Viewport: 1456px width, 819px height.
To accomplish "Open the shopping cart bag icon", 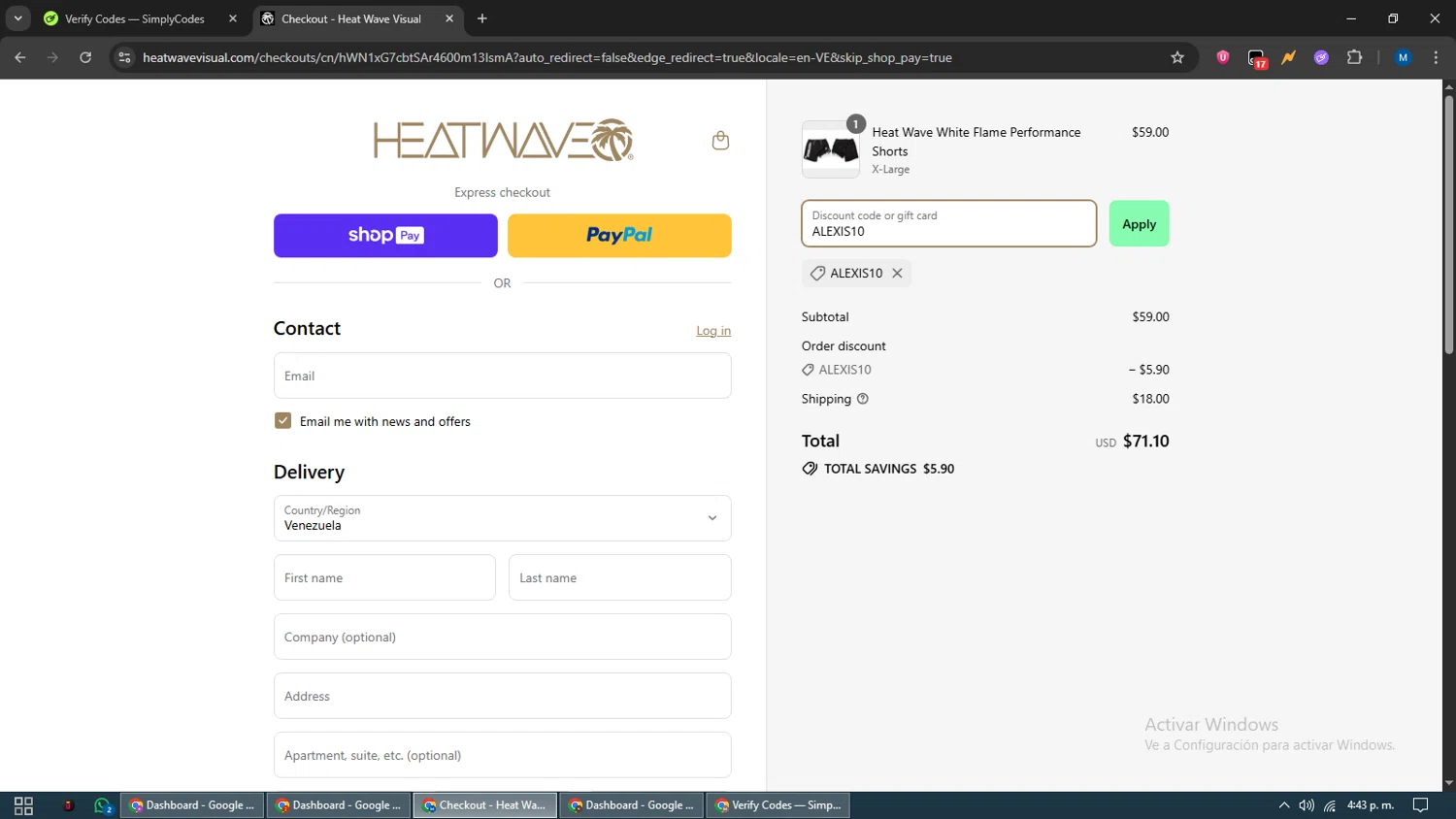I will pyautogui.click(x=720, y=141).
